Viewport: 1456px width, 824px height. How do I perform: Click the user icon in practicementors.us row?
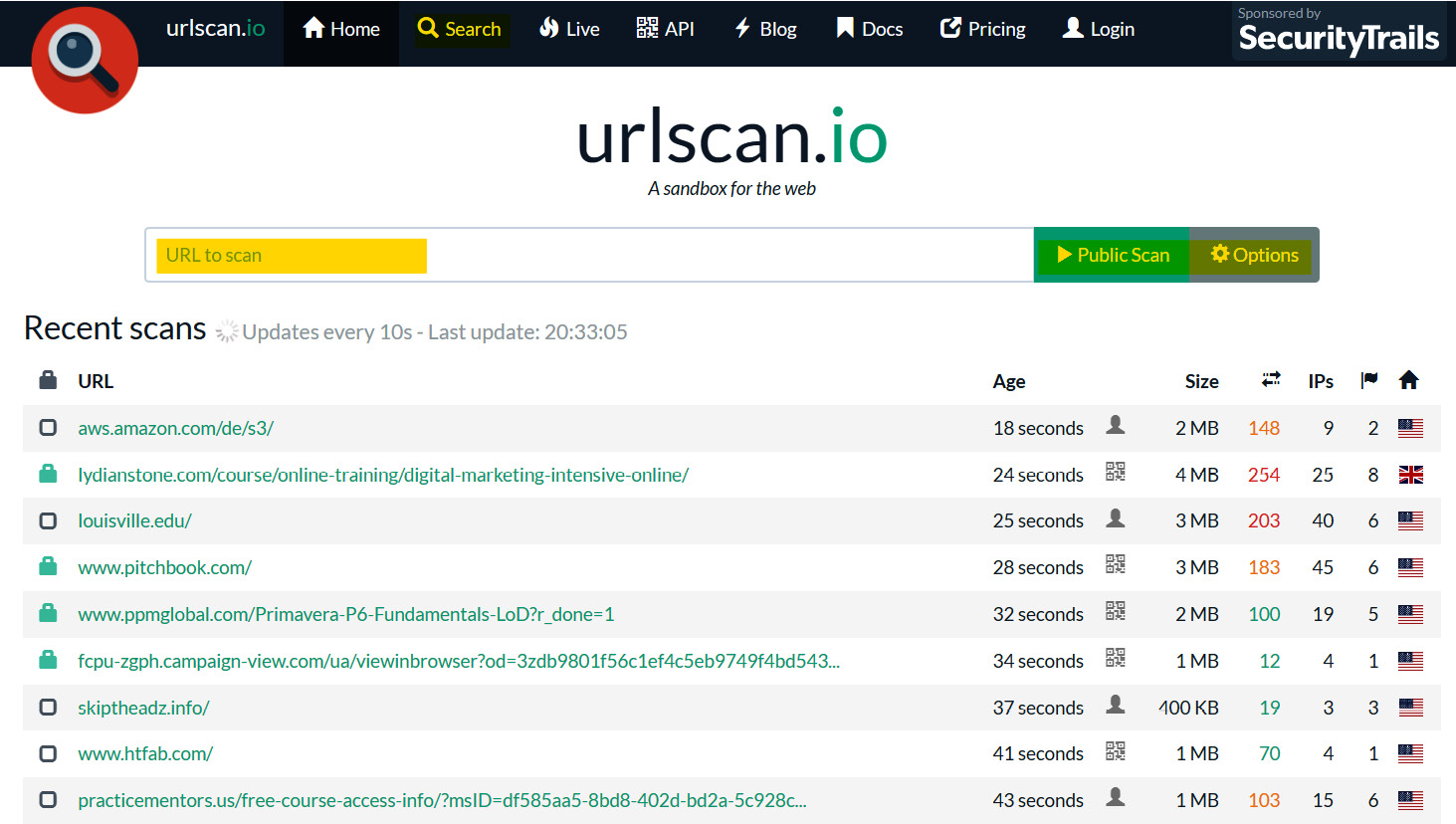pyautogui.click(x=1116, y=797)
